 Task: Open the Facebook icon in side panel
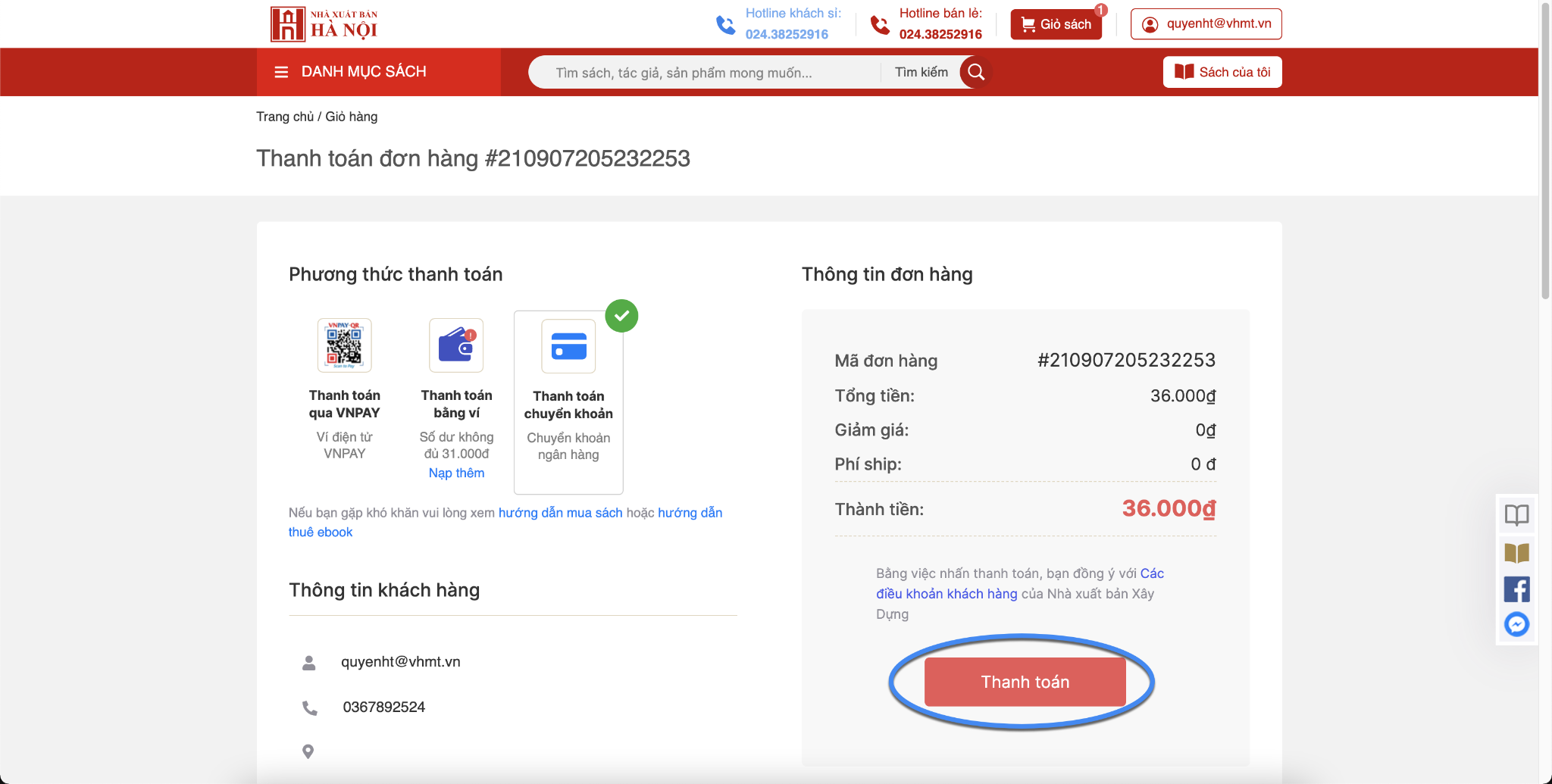coord(1516,589)
